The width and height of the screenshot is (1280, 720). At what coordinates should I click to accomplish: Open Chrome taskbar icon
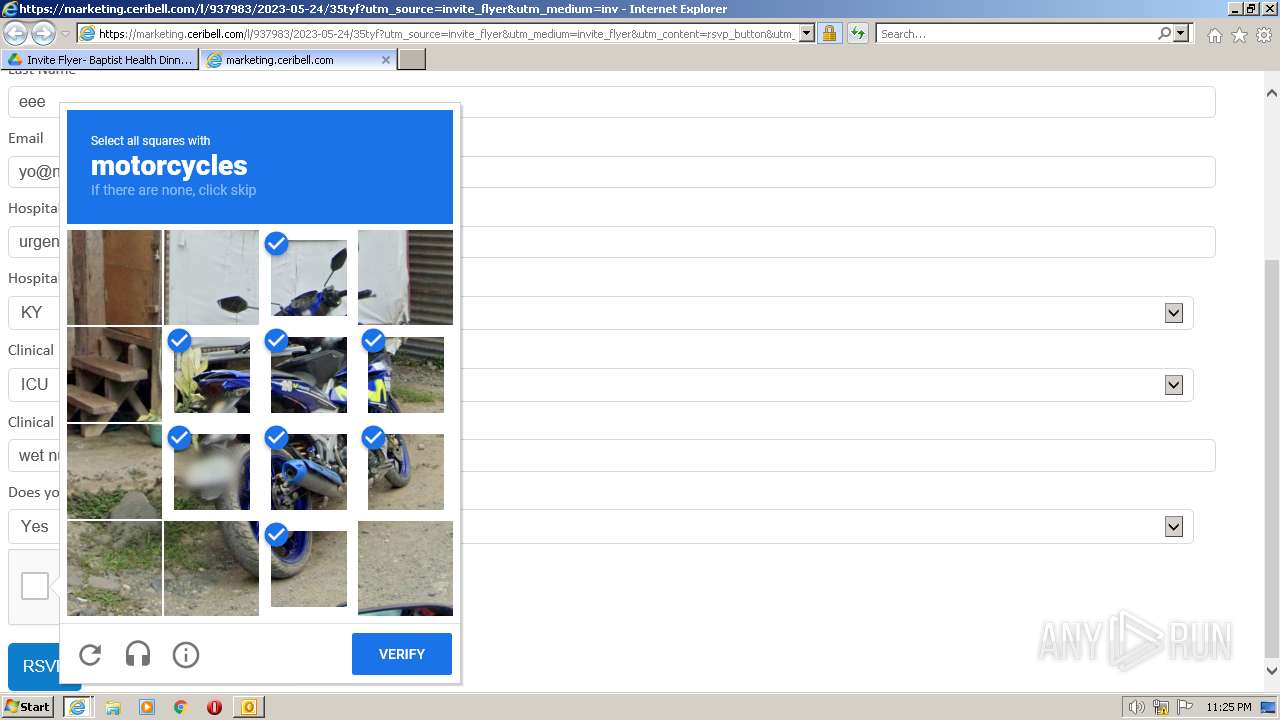point(181,707)
